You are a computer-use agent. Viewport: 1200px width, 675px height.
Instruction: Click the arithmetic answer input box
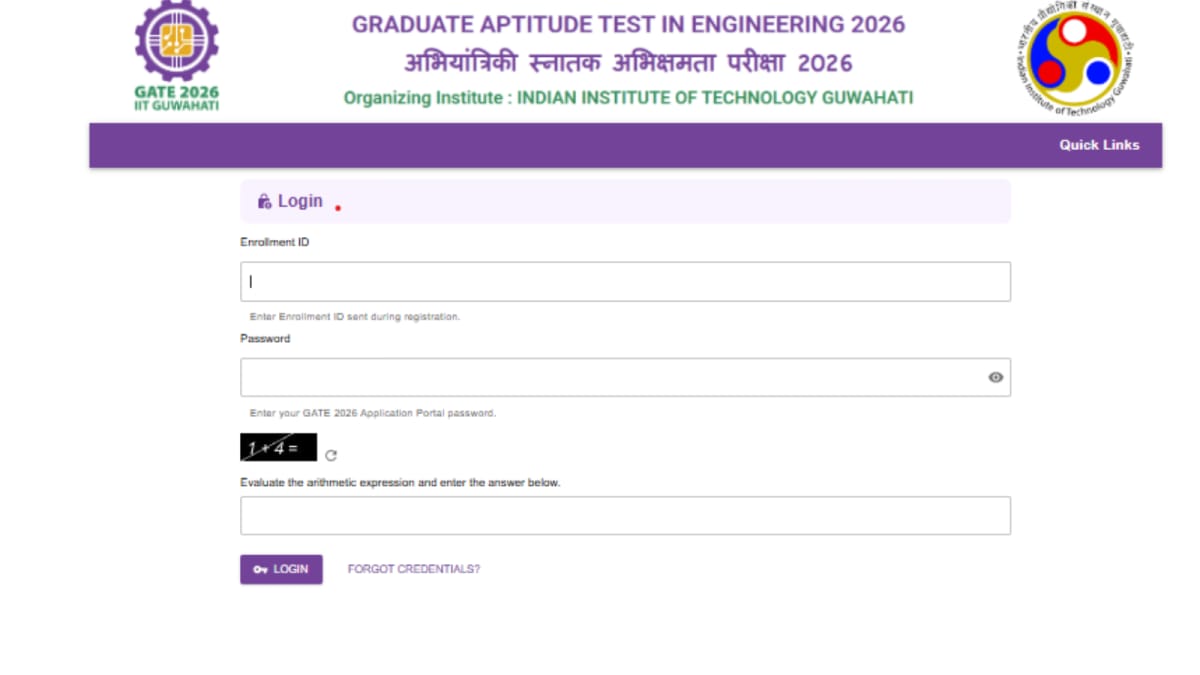tap(624, 514)
